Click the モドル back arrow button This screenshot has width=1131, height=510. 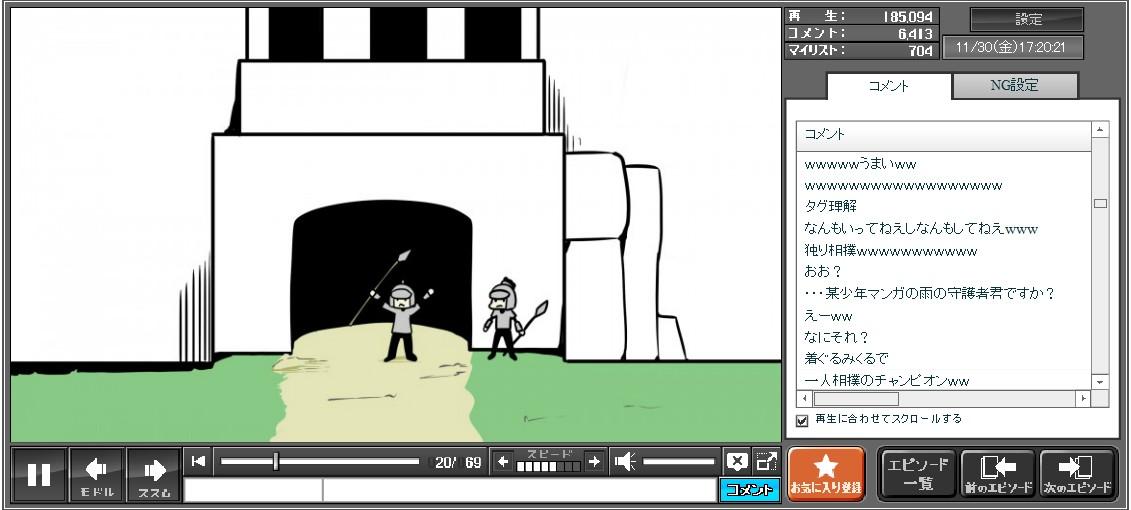[96, 474]
